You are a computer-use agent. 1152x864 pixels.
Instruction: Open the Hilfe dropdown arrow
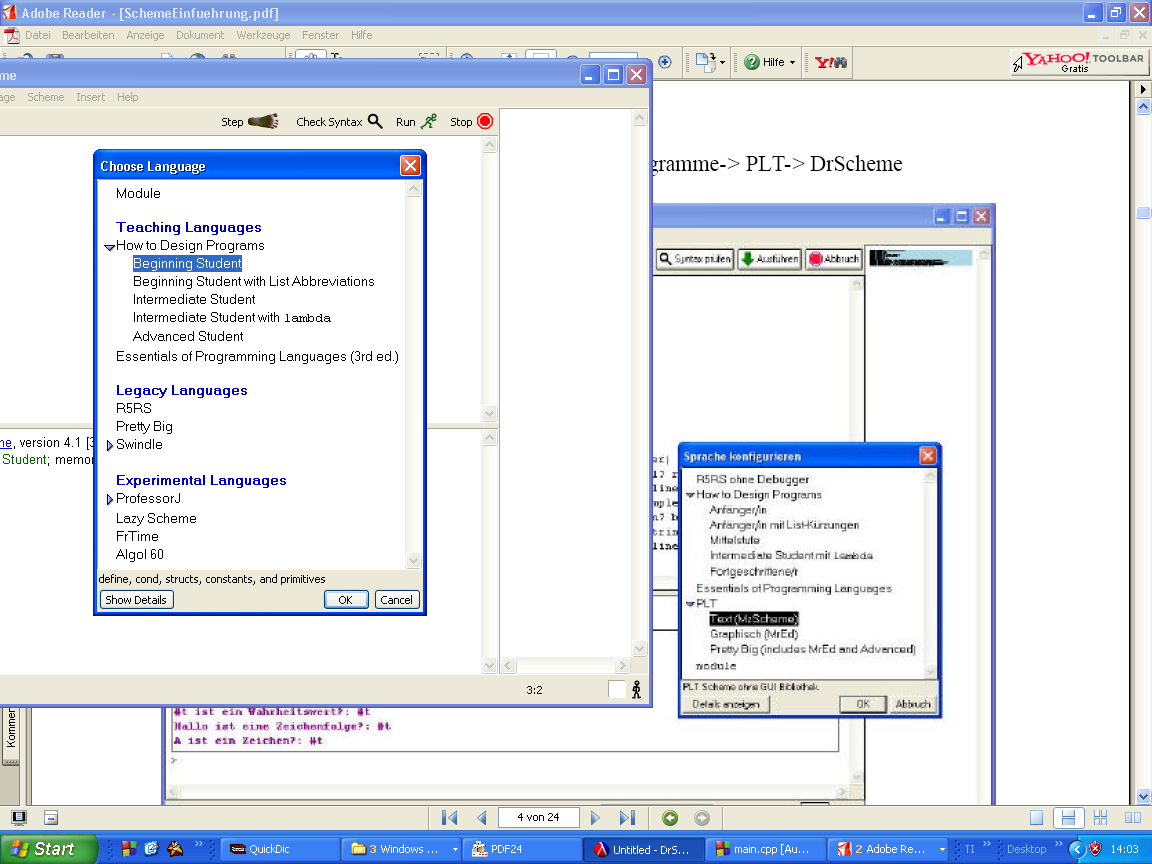point(792,63)
